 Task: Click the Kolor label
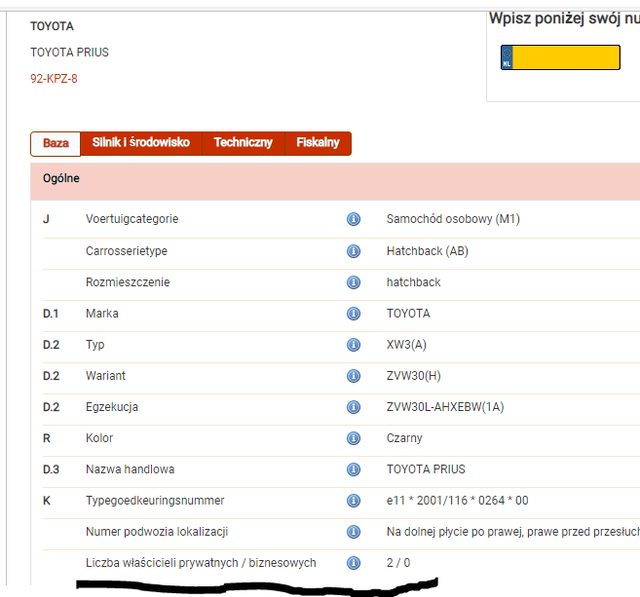pos(99,438)
